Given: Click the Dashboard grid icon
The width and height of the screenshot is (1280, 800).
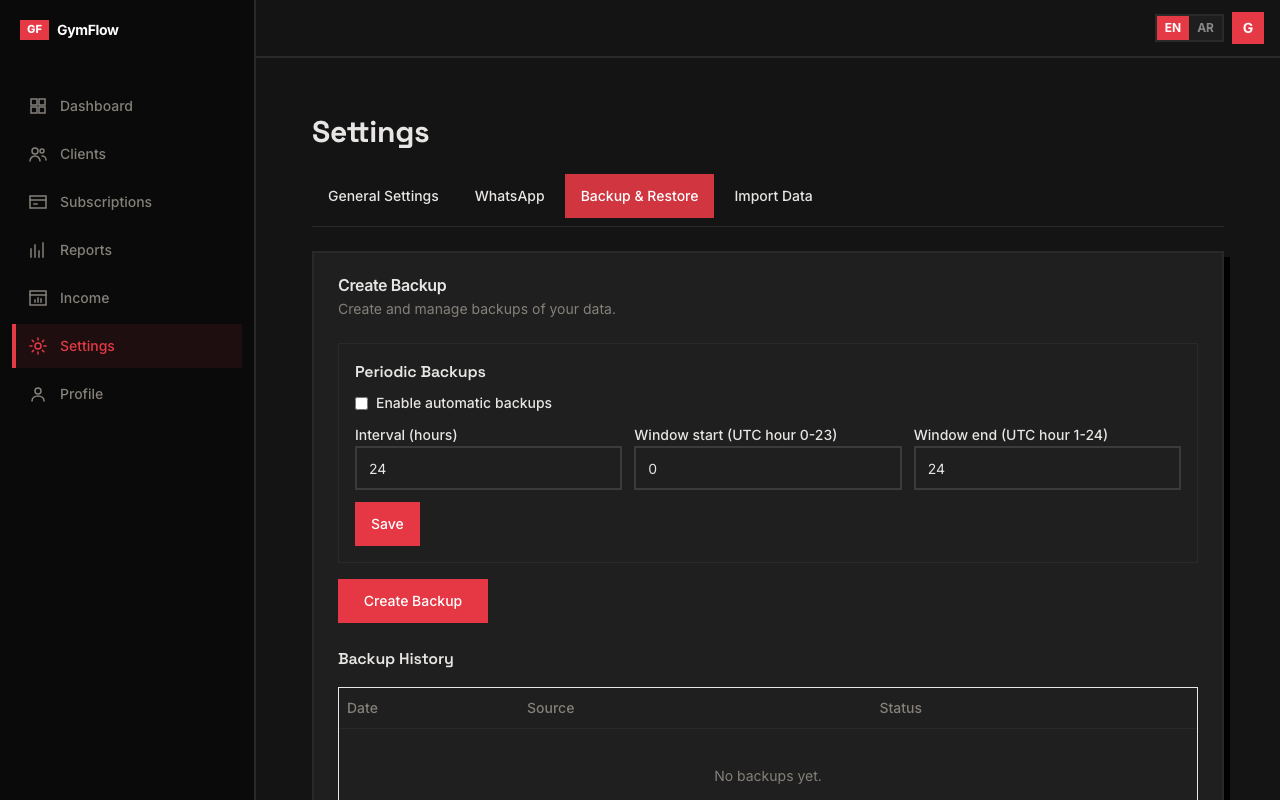Looking at the screenshot, I should [x=38, y=106].
